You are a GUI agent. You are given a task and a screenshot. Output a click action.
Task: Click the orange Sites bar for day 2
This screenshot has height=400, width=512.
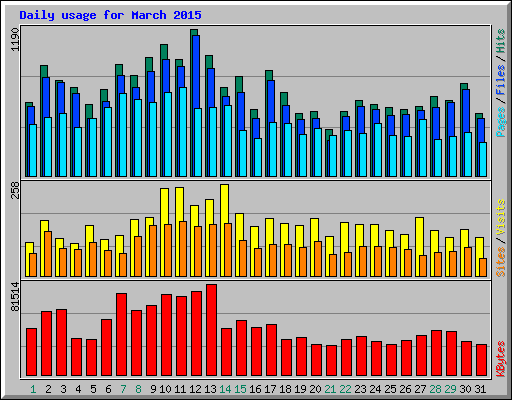[x=48, y=254]
